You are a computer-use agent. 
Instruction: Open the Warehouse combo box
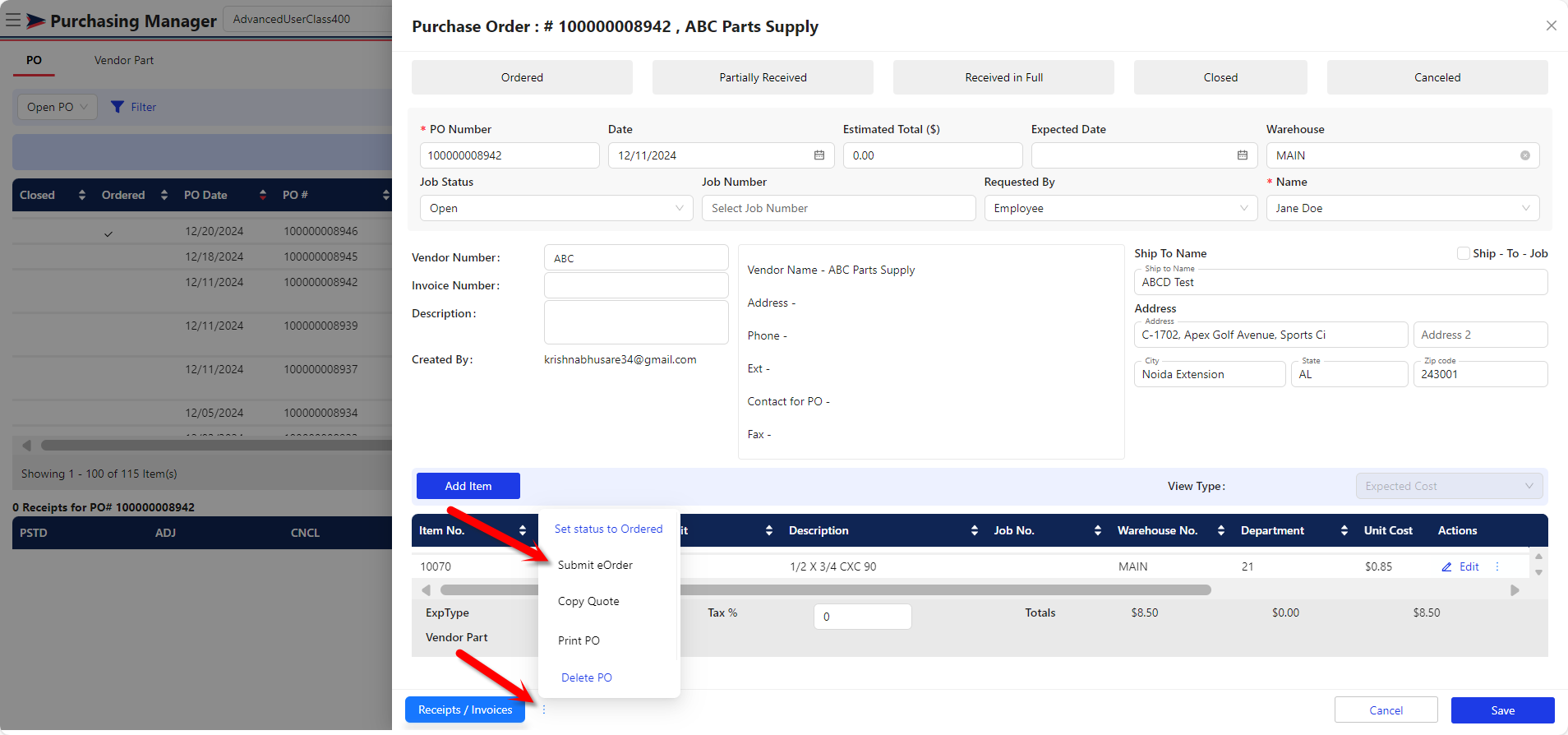click(x=1403, y=155)
